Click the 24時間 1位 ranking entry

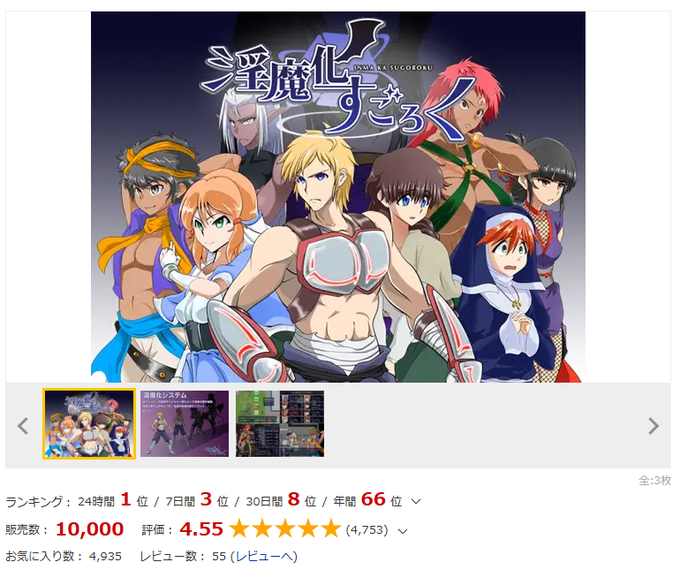click(113, 500)
